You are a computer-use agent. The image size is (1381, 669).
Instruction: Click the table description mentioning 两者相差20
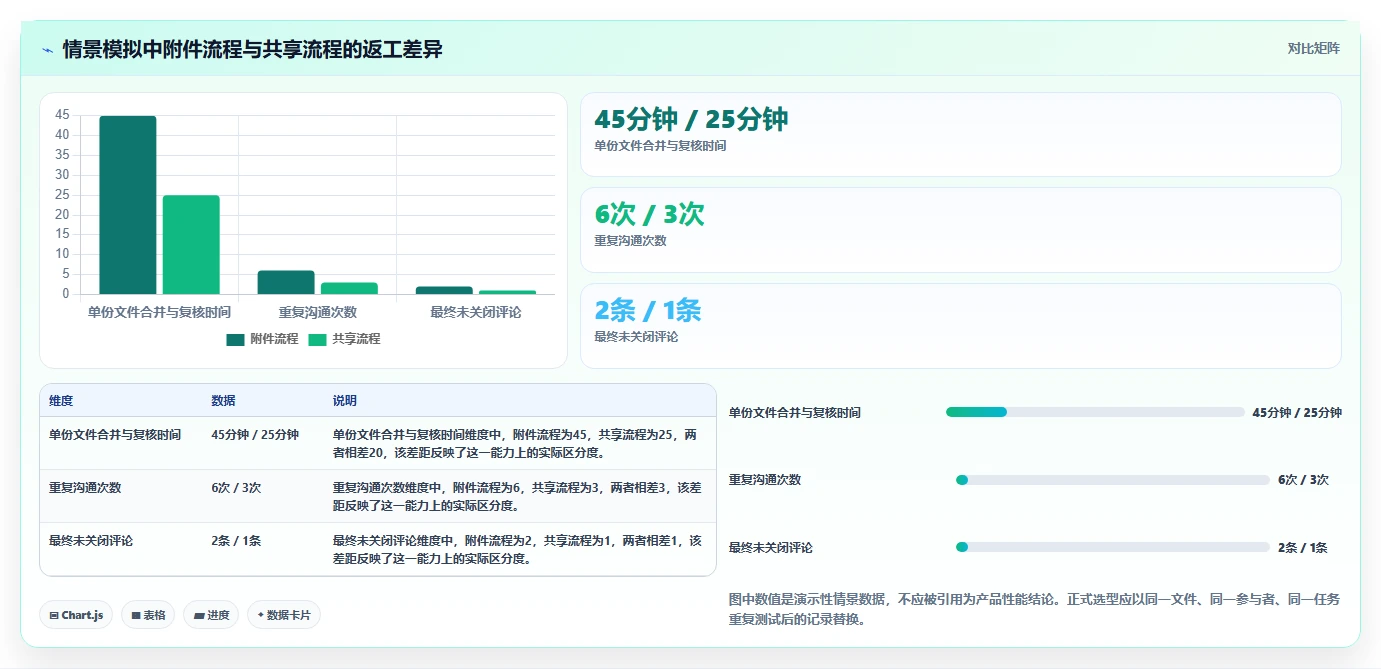[515, 444]
